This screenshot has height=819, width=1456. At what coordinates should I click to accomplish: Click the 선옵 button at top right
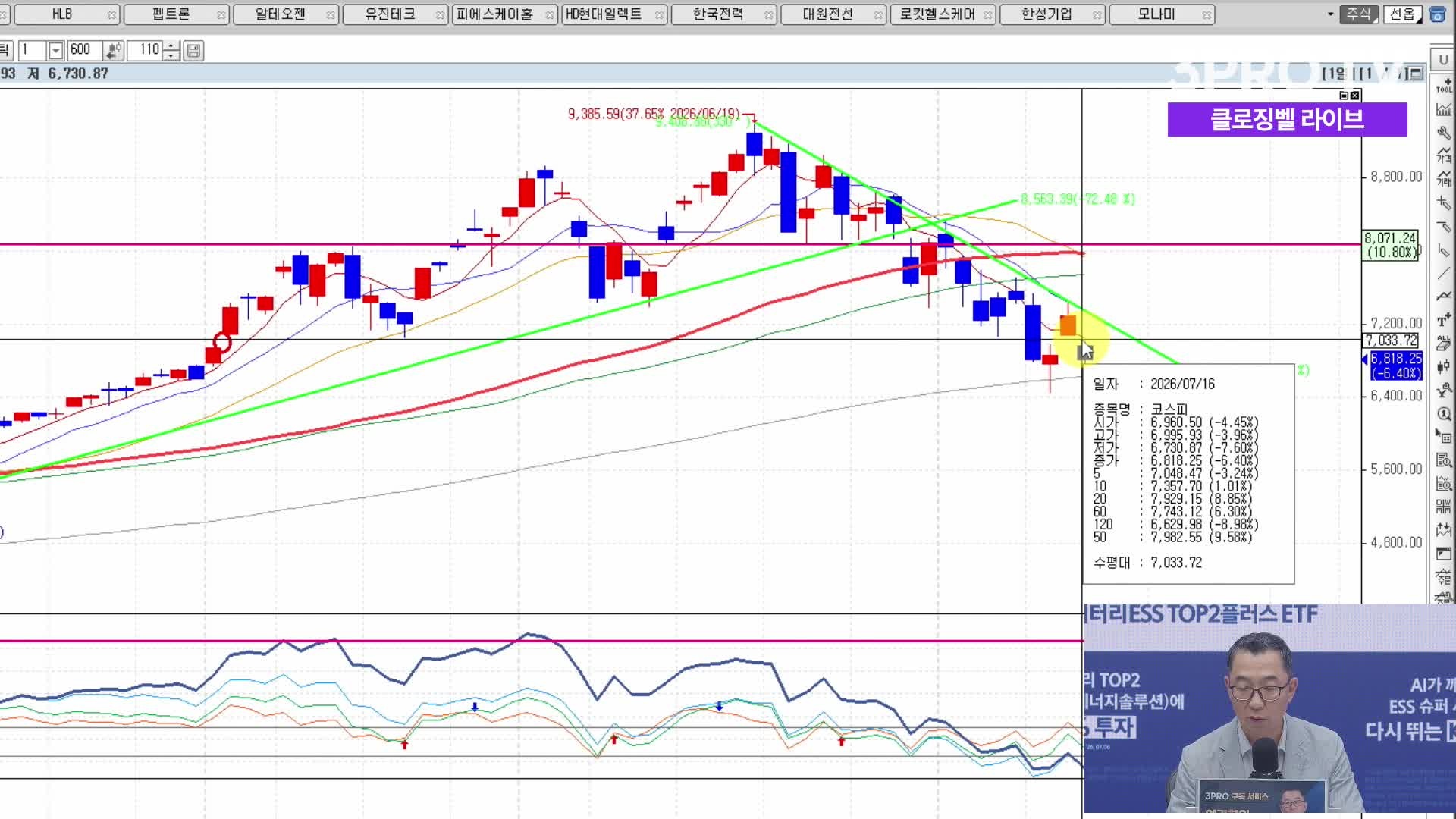1402,14
